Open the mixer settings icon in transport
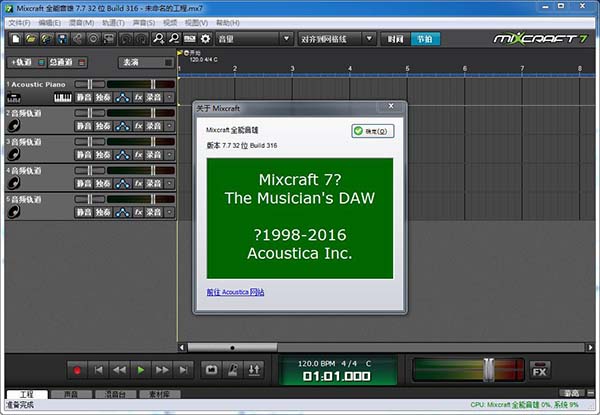Screen dimensions: 600x415 coord(254,370)
